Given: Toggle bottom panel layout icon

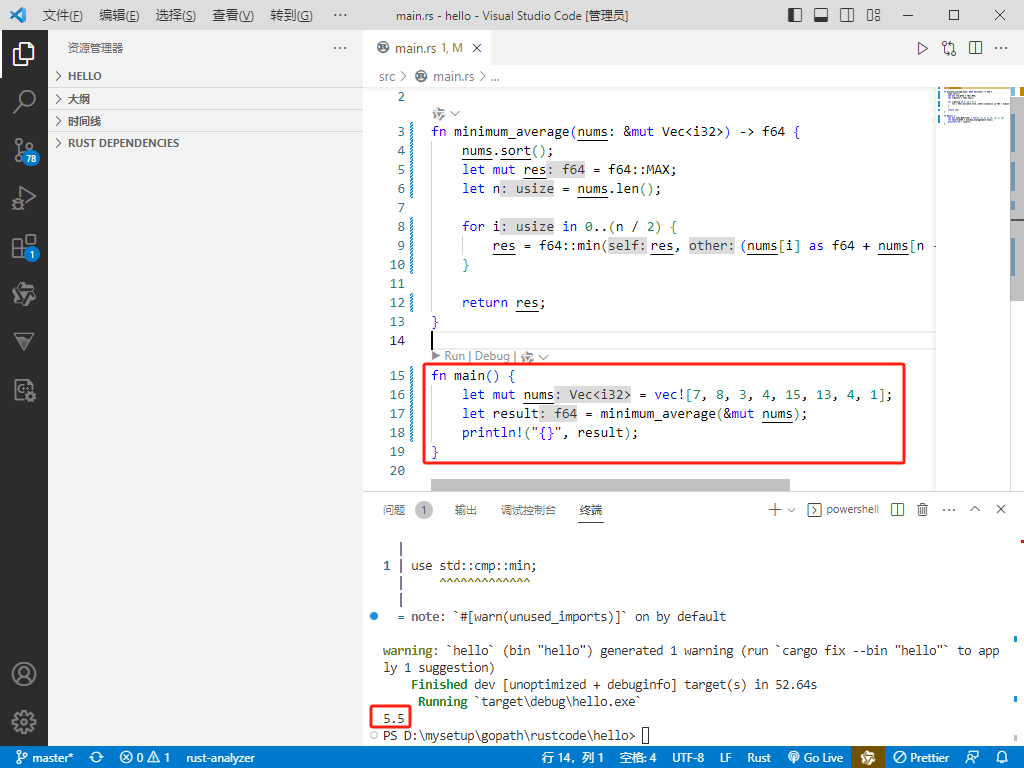Looking at the screenshot, I should click(821, 15).
